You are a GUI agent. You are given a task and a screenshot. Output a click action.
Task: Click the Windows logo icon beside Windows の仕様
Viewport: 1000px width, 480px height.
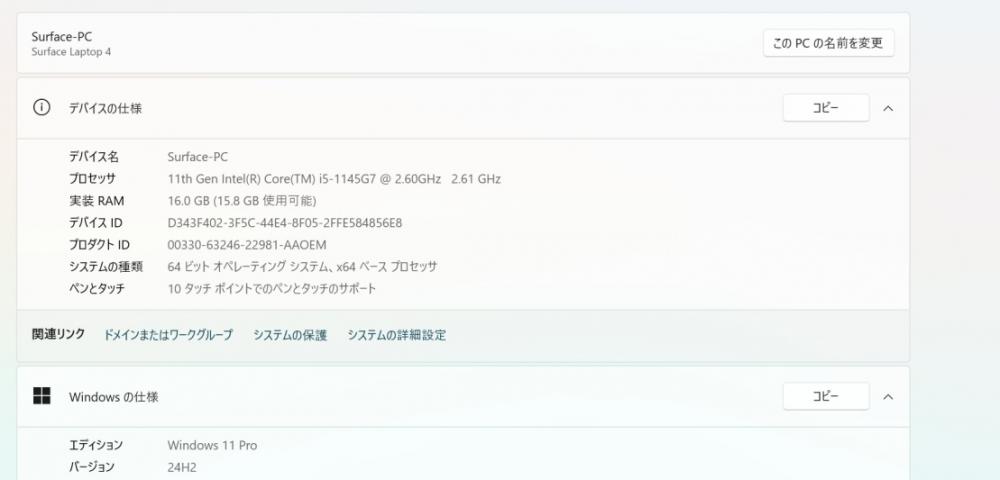click(41, 396)
